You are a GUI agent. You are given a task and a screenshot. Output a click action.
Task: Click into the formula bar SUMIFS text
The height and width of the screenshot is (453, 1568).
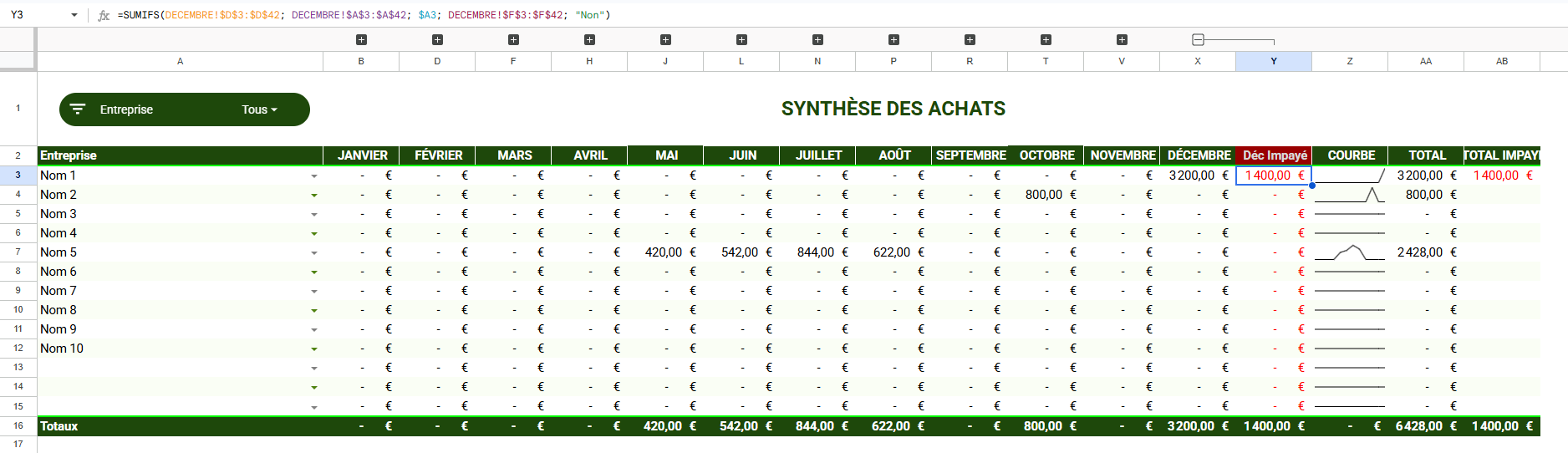pyautogui.click(x=364, y=15)
